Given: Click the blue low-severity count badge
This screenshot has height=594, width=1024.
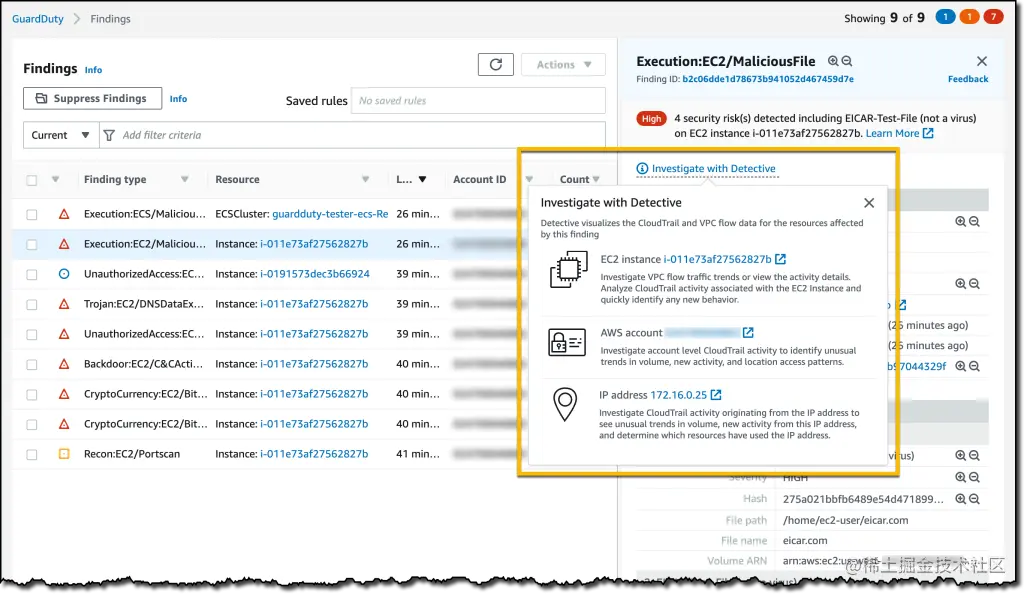Looking at the screenshot, I should point(945,17).
